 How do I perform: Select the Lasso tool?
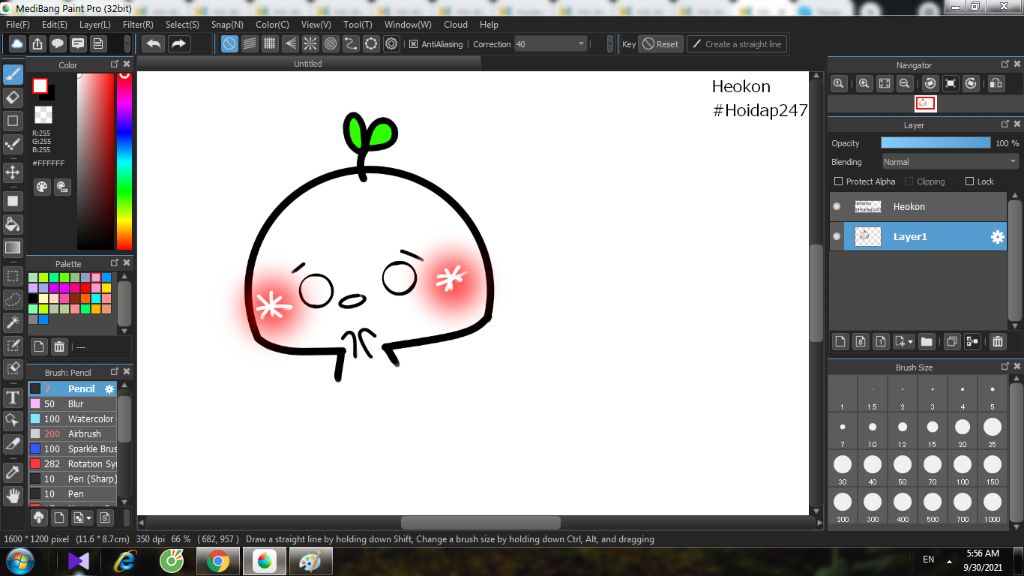point(12,299)
